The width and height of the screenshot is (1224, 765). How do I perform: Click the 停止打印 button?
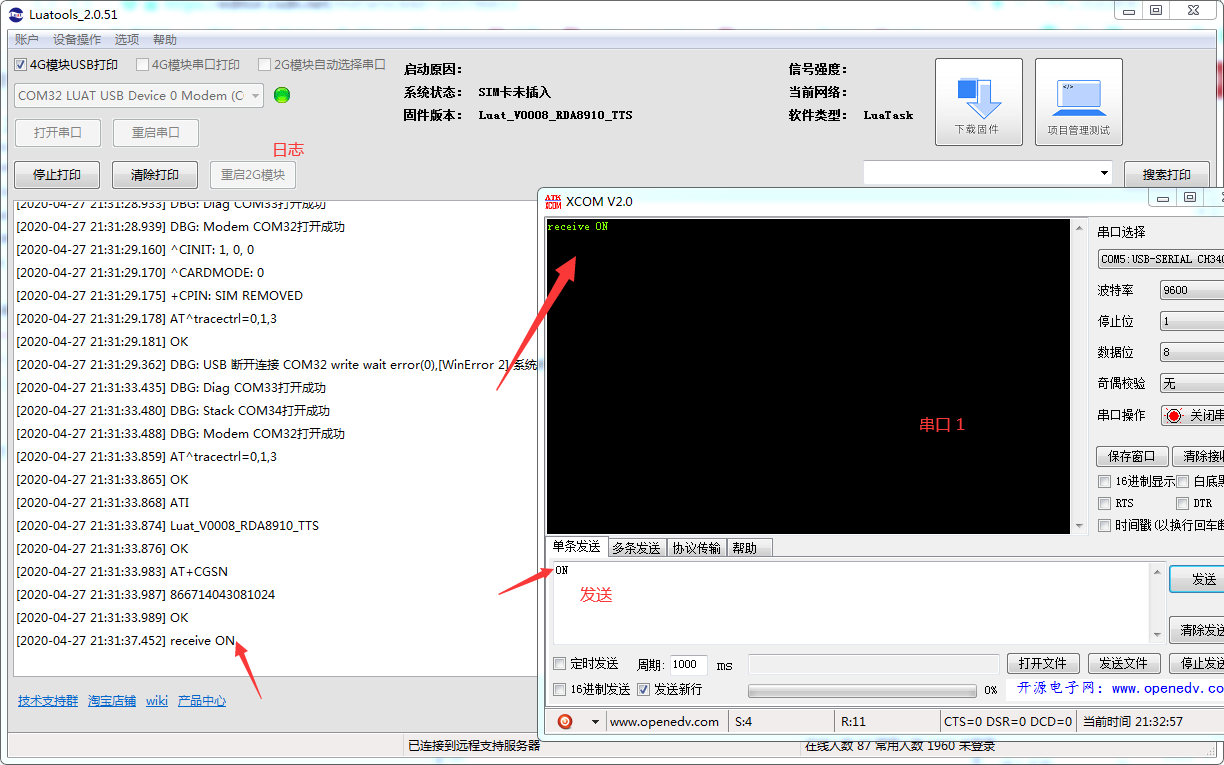pos(57,174)
